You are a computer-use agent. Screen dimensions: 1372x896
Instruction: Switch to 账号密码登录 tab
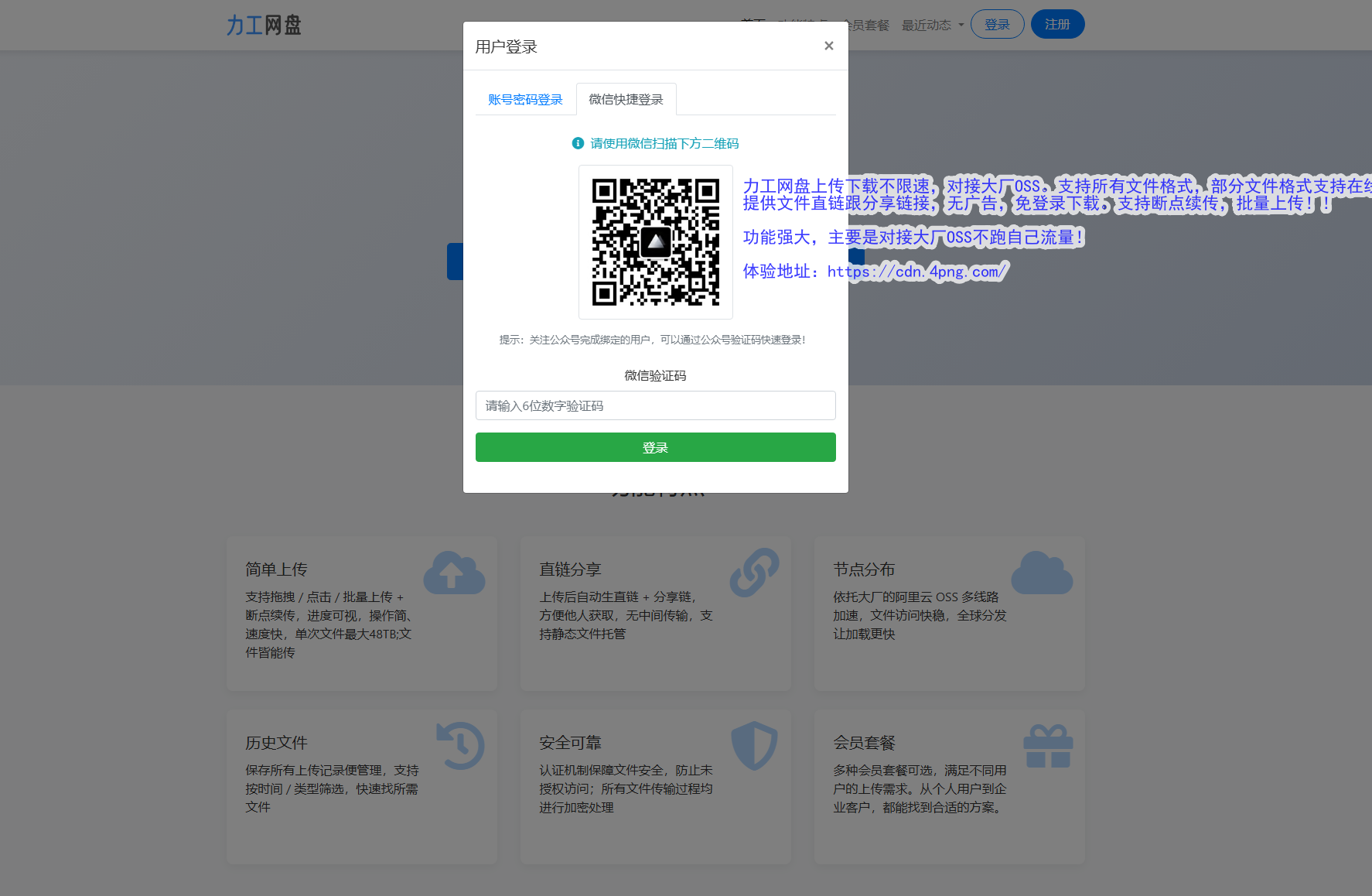[525, 100]
